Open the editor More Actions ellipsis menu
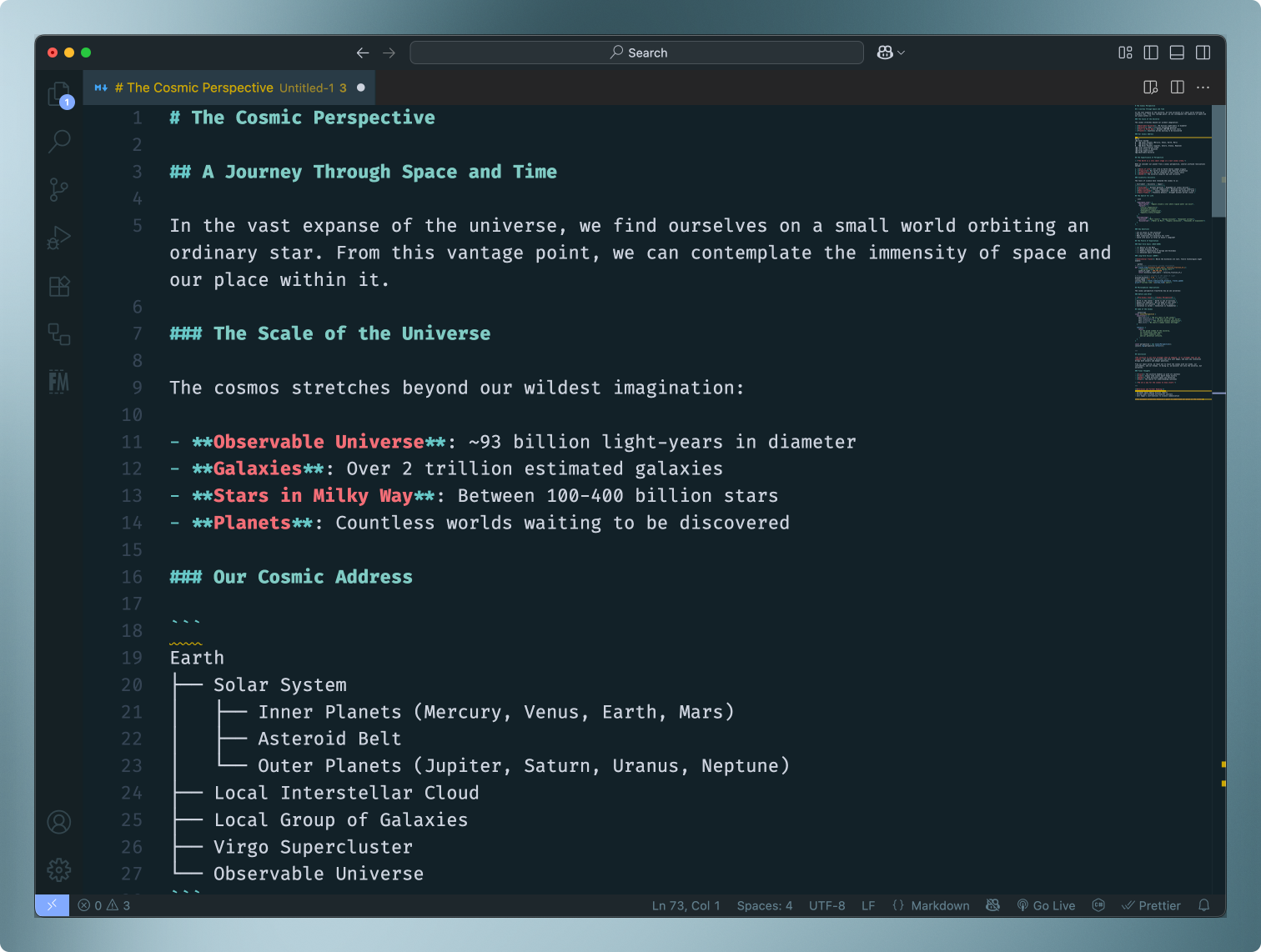Image resolution: width=1261 pixels, height=952 pixels. tap(1203, 88)
